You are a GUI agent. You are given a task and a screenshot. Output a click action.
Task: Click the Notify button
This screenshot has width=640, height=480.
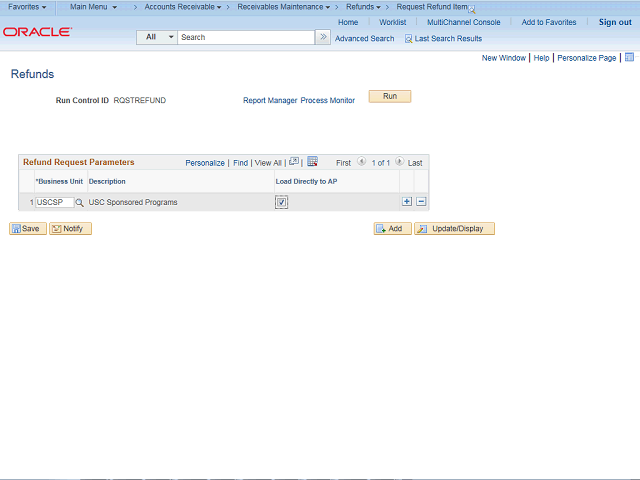[x=70, y=229]
